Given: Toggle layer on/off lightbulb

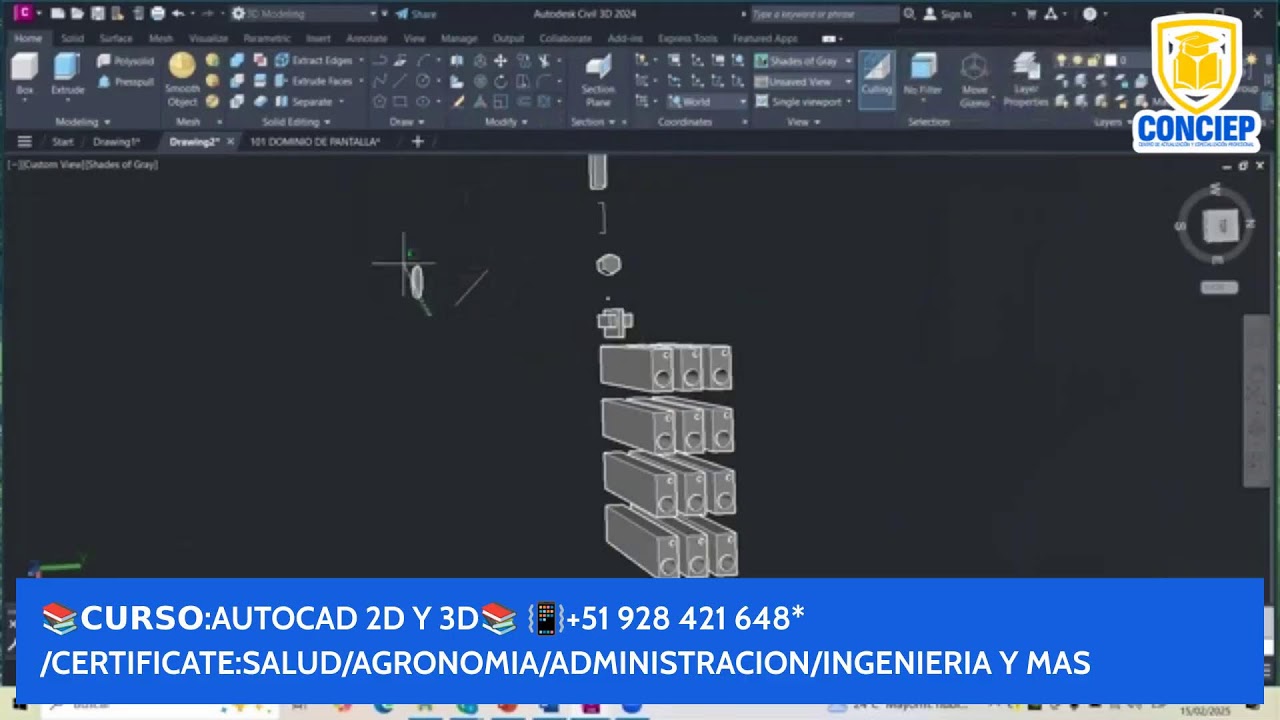Looking at the screenshot, I should 1063,61.
